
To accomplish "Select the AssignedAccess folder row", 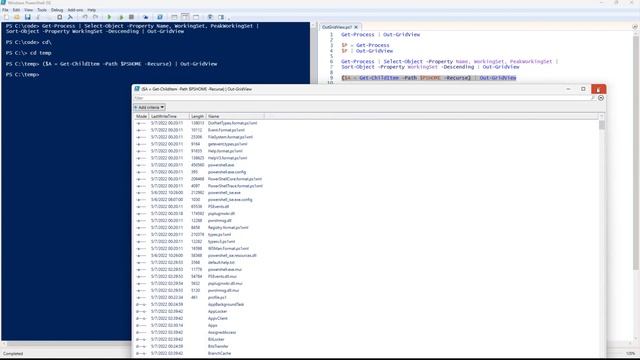I will (366, 332).
